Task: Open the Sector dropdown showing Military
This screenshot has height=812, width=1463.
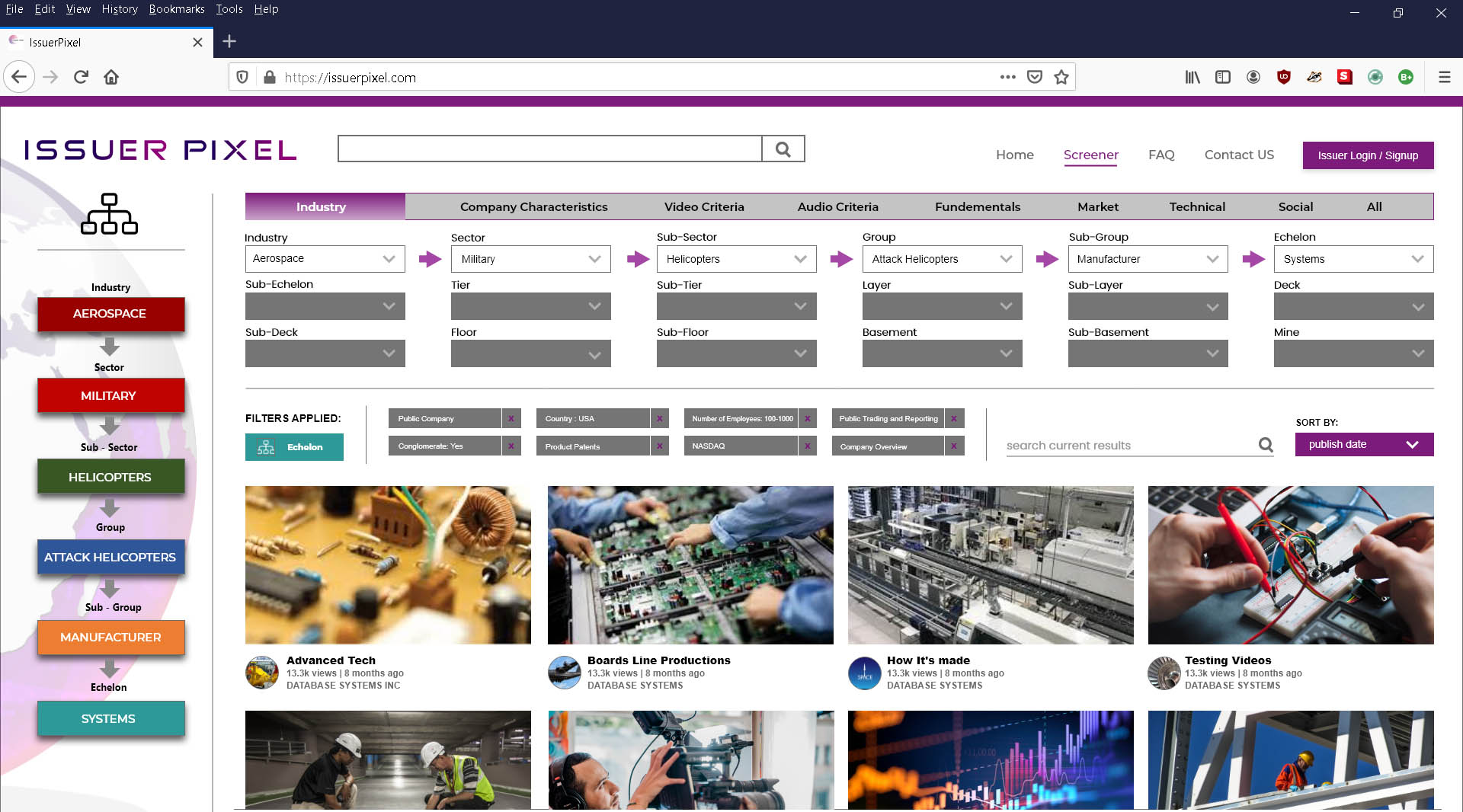Action: 531,259
